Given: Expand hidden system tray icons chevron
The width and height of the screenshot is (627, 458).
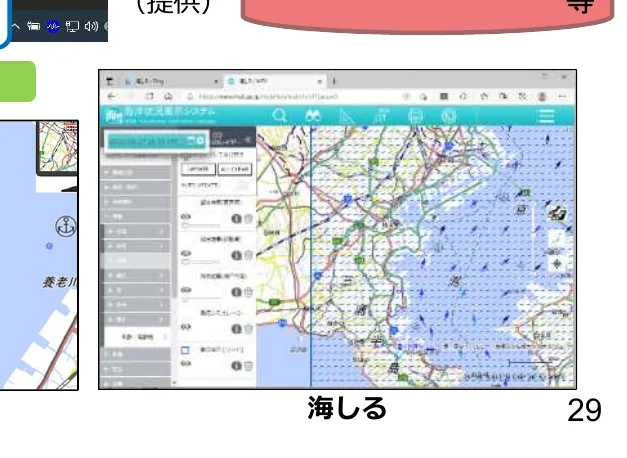Looking at the screenshot, I should point(16,27).
